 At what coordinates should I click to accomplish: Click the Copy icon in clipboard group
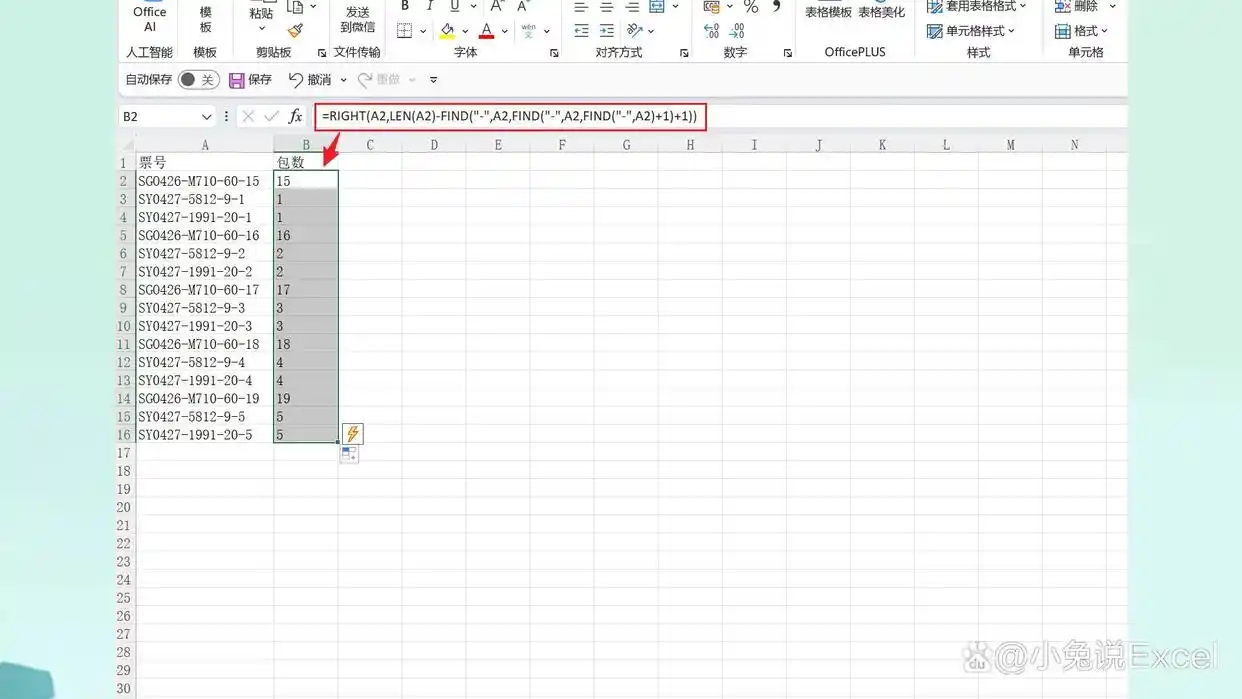[x=295, y=7]
